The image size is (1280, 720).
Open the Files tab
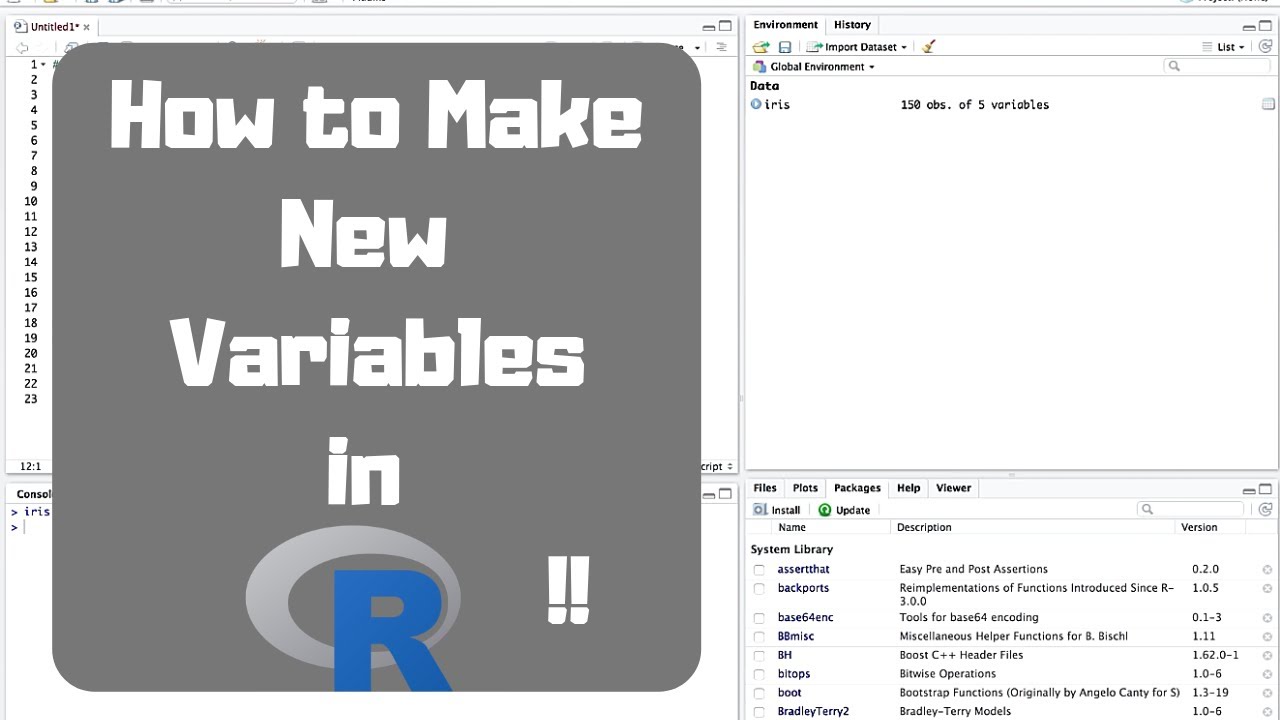pyautogui.click(x=765, y=488)
